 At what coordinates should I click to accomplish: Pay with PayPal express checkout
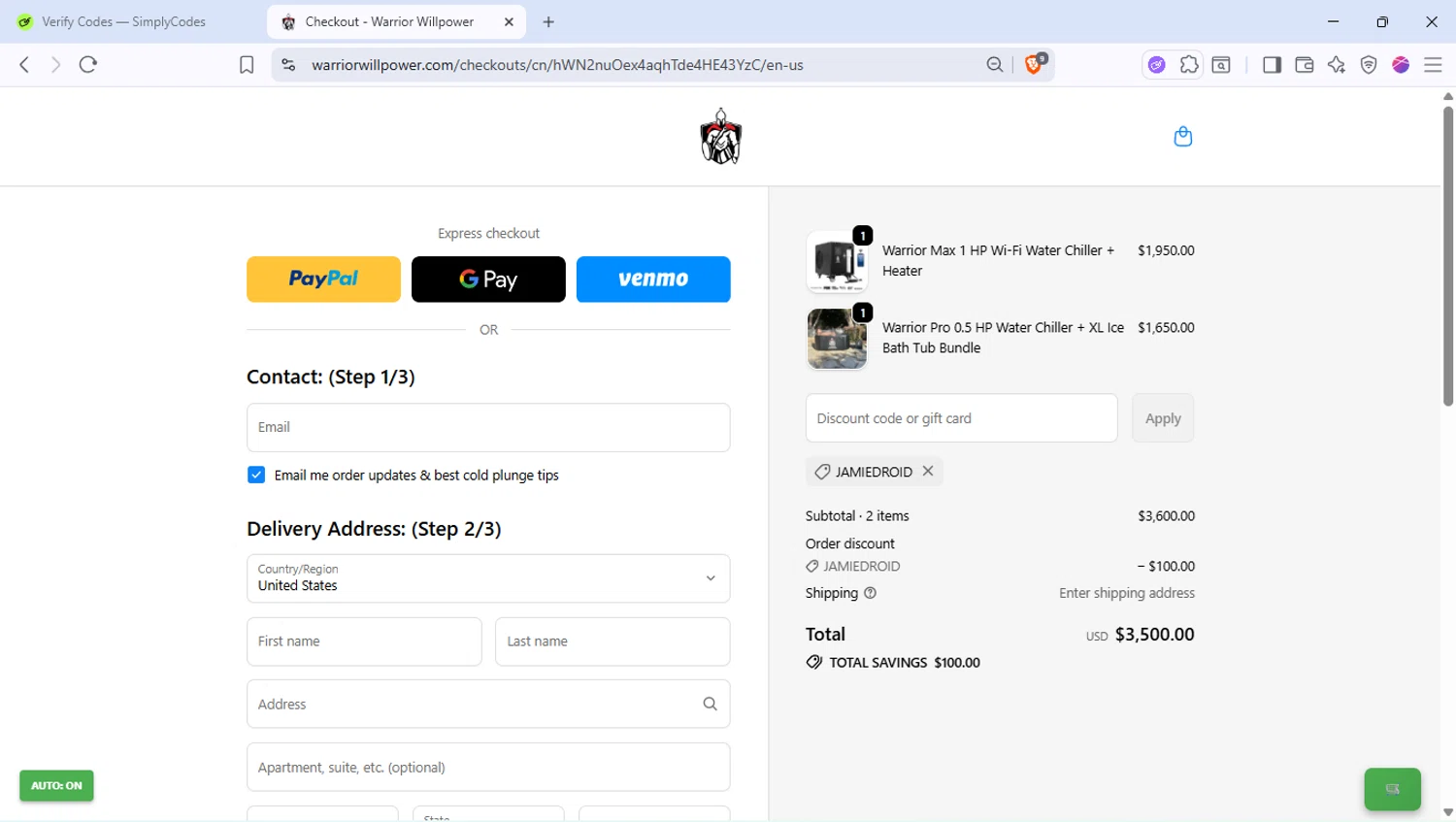(x=323, y=279)
